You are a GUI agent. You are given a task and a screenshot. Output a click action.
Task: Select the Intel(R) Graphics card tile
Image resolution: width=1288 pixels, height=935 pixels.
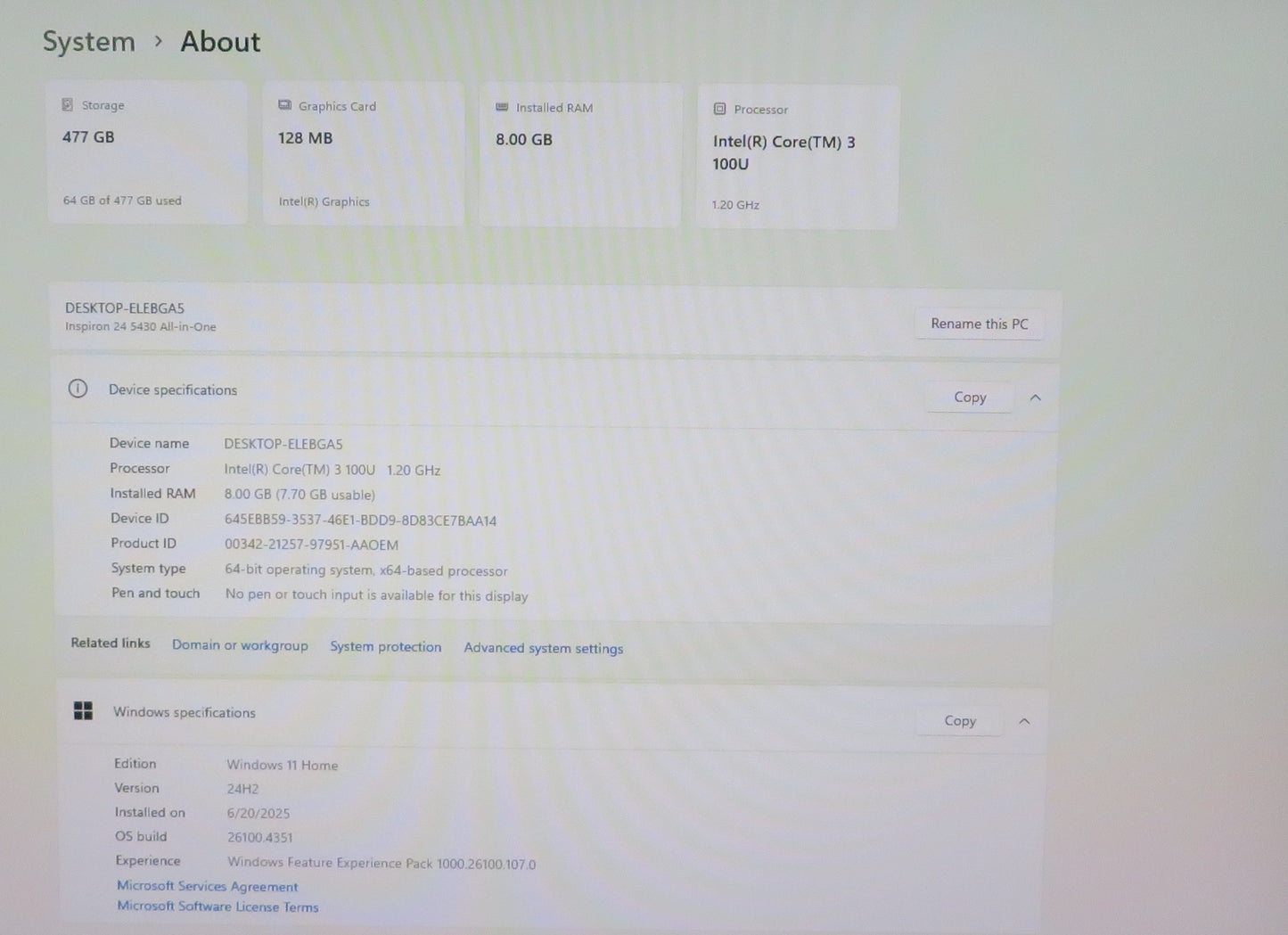(x=364, y=154)
